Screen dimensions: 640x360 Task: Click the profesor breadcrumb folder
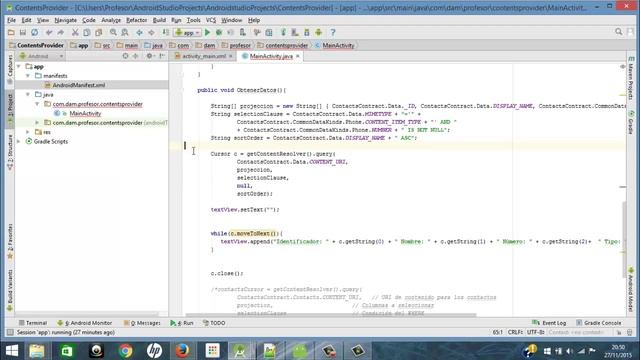(x=236, y=45)
